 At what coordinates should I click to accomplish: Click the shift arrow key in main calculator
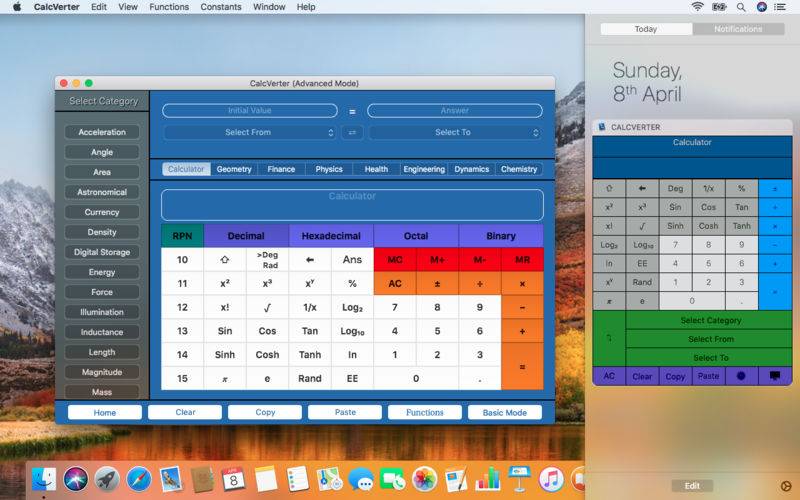click(x=224, y=260)
